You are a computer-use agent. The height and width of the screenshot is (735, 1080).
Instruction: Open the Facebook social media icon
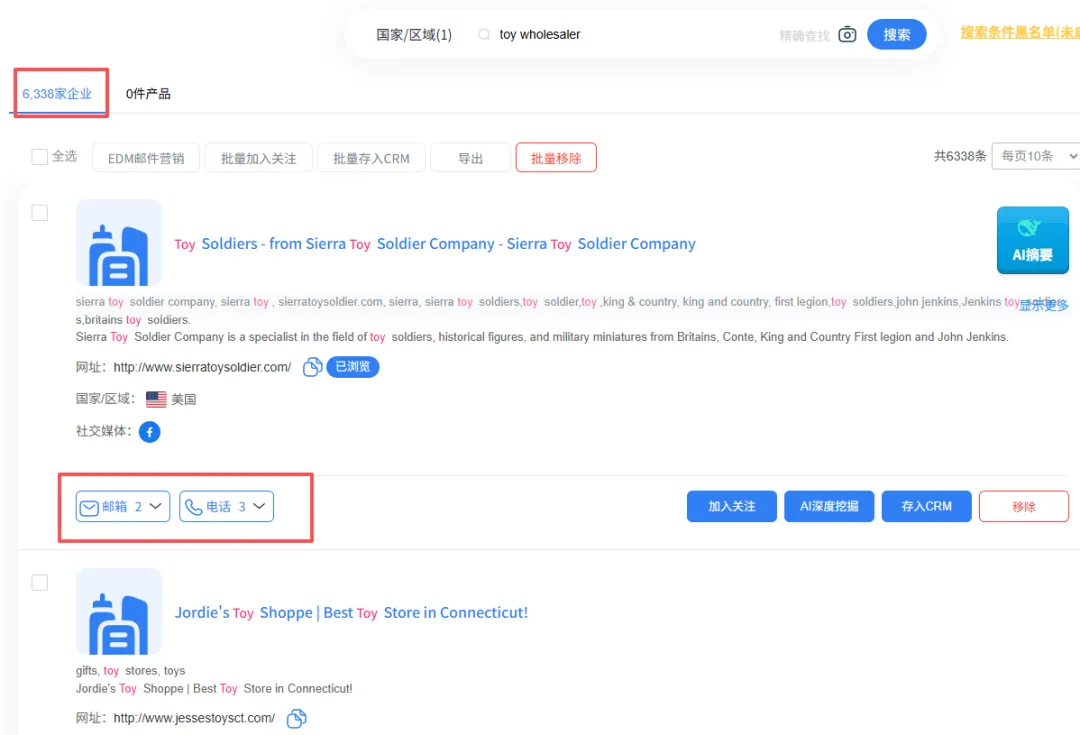tap(149, 431)
